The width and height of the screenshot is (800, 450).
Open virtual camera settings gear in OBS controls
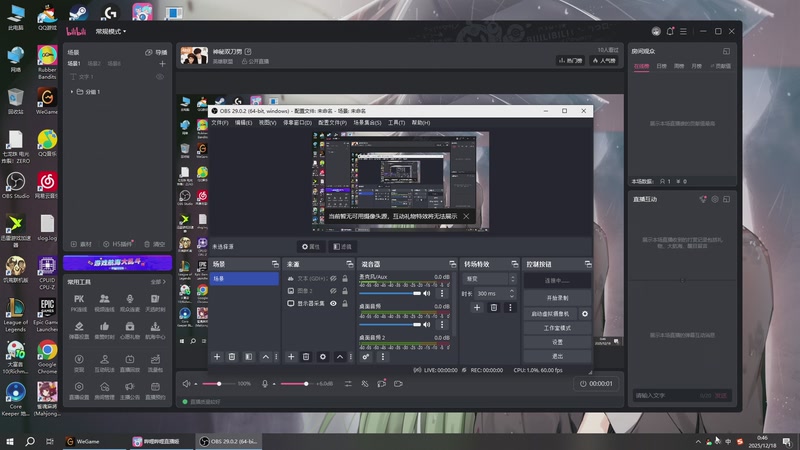click(x=585, y=314)
